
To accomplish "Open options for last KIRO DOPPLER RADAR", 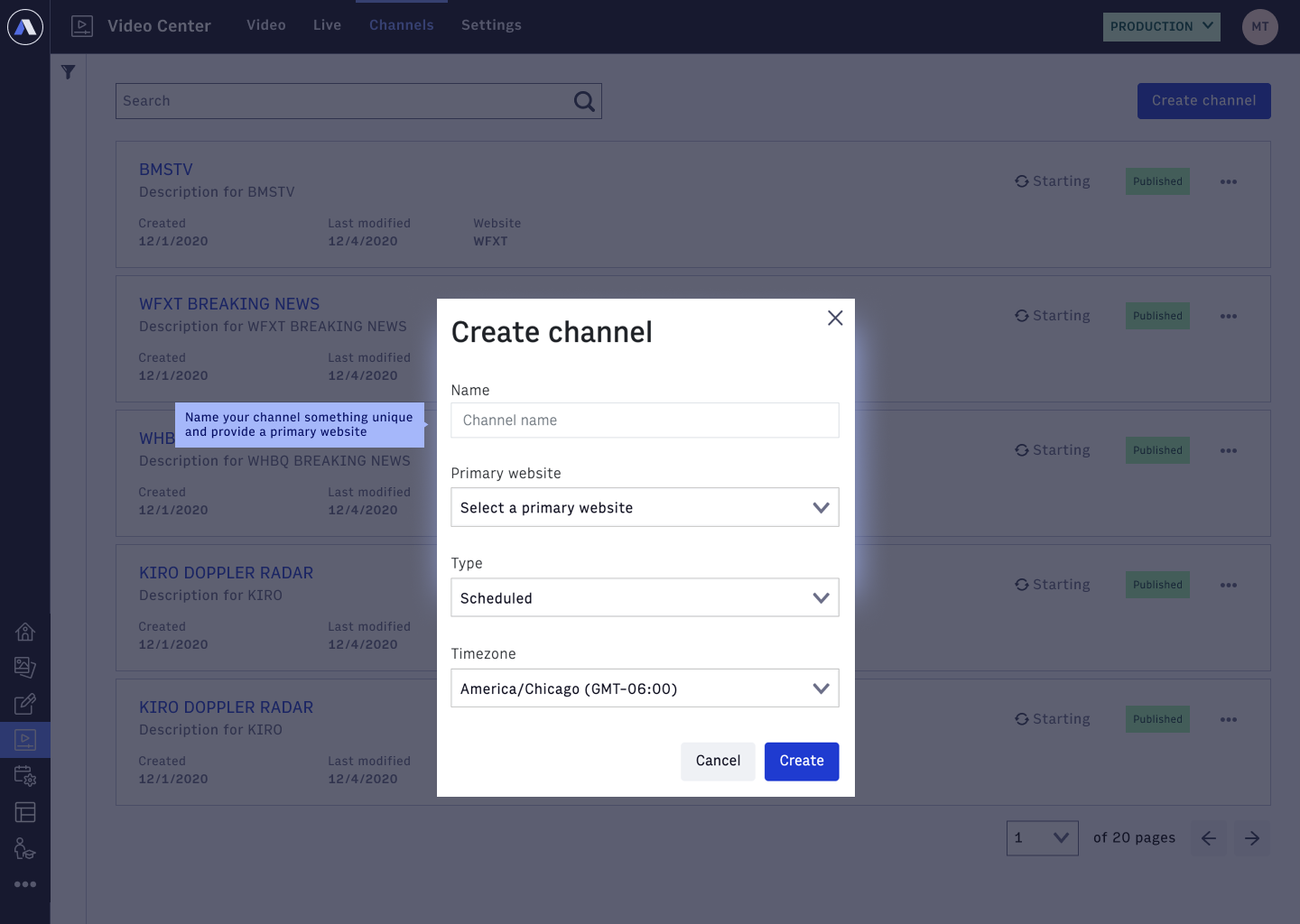I will pyautogui.click(x=1229, y=719).
